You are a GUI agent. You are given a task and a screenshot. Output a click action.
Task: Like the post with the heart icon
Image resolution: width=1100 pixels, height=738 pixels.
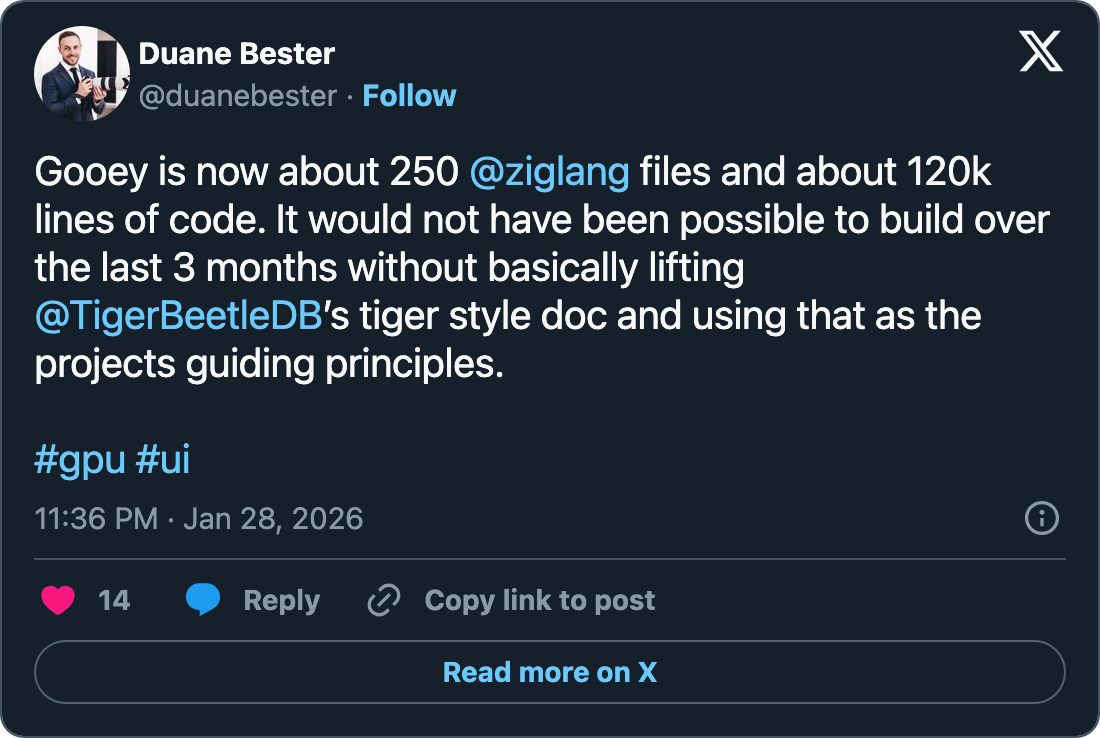[x=58, y=600]
